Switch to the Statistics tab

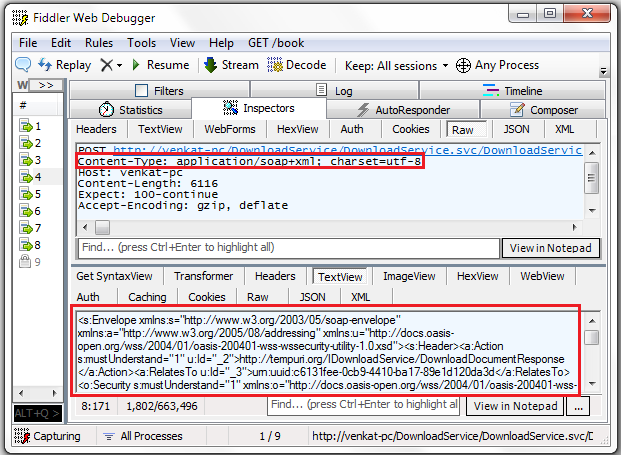point(130,110)
